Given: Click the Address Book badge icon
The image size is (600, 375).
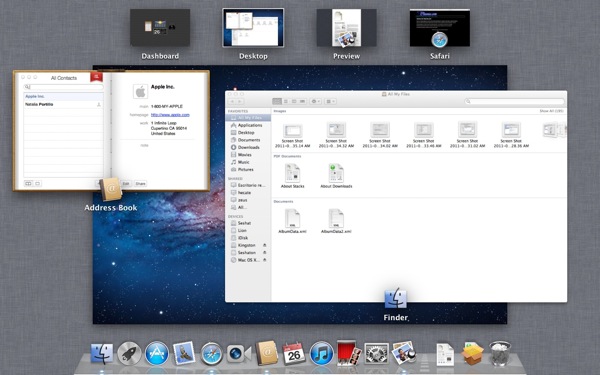Looking at the screenshot, I should tap(111, 189).
